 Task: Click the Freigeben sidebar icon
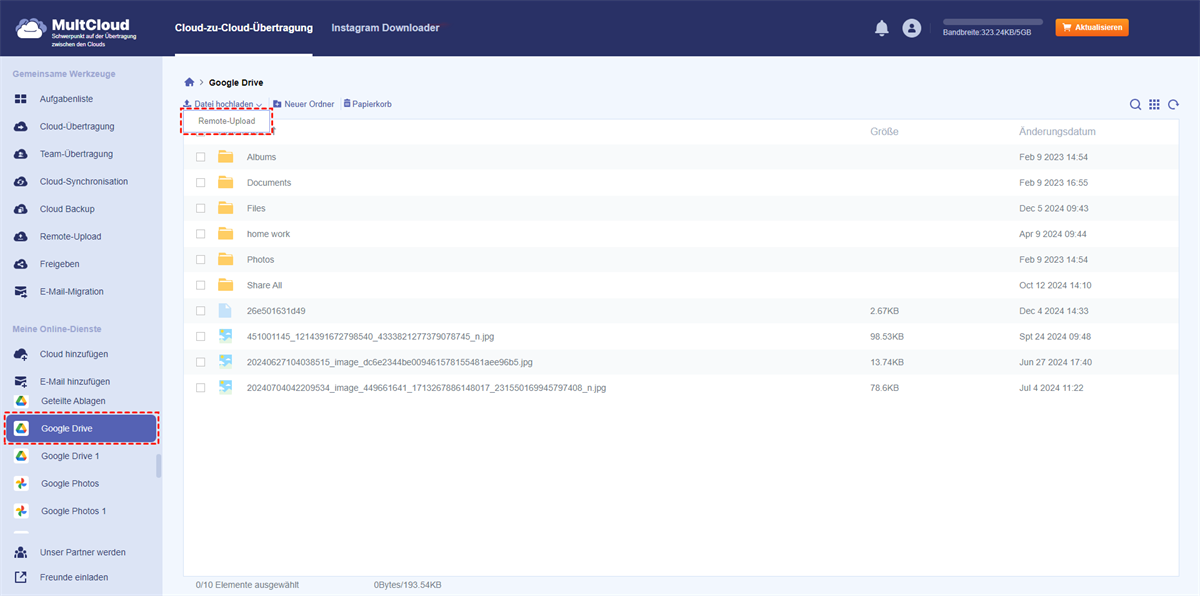click(21, 264)
